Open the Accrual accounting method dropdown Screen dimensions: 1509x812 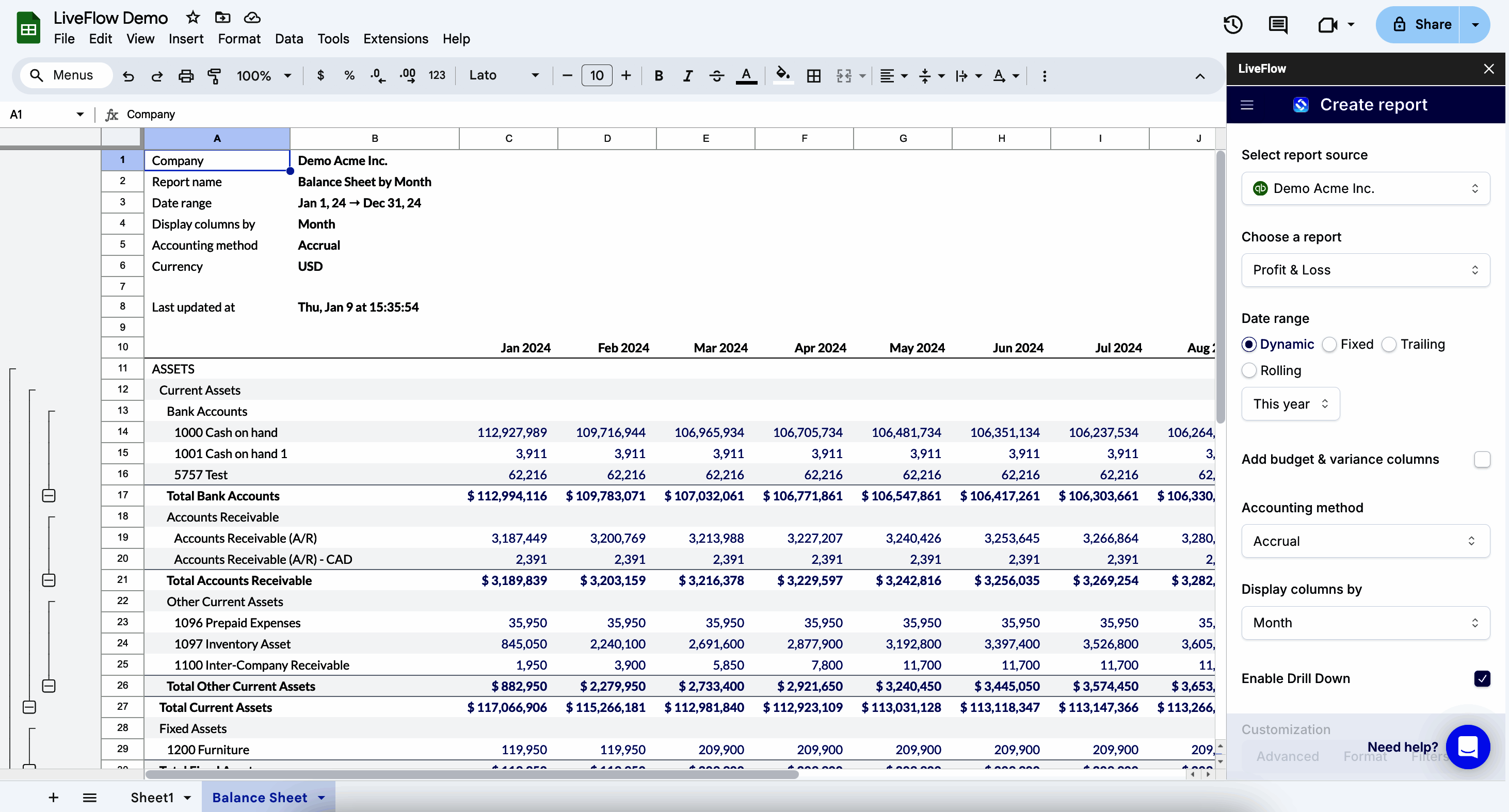pos(1365,541)
